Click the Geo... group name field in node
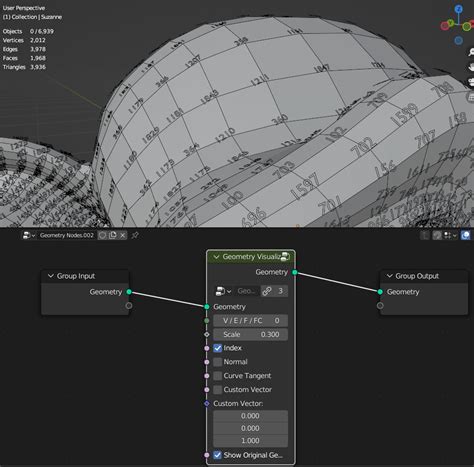The height and width of the screenshot is (467, 474). pos(247,291)
